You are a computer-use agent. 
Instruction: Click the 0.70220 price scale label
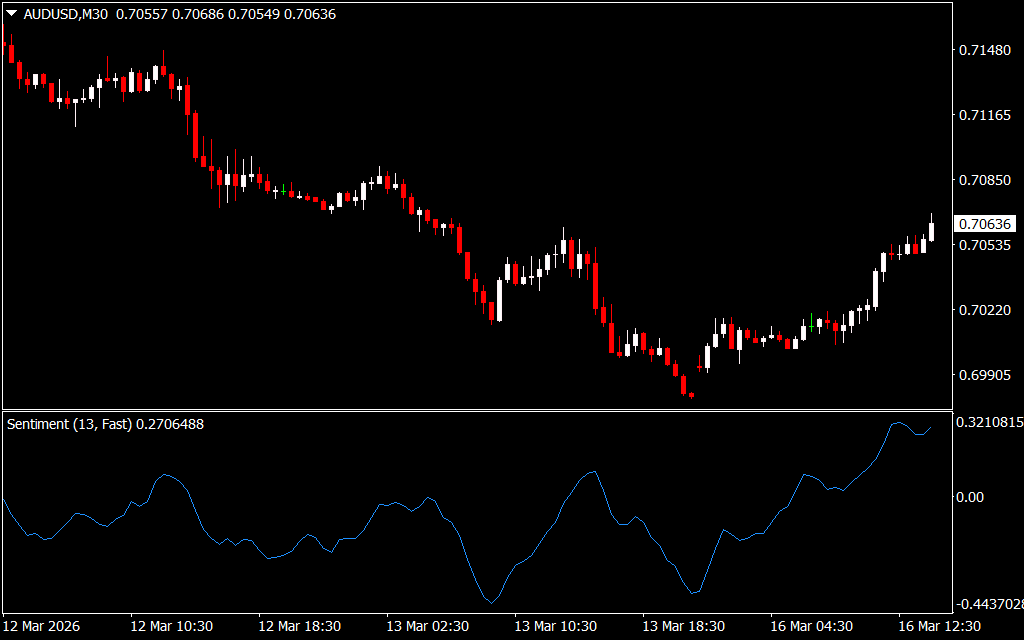point(985,310)
